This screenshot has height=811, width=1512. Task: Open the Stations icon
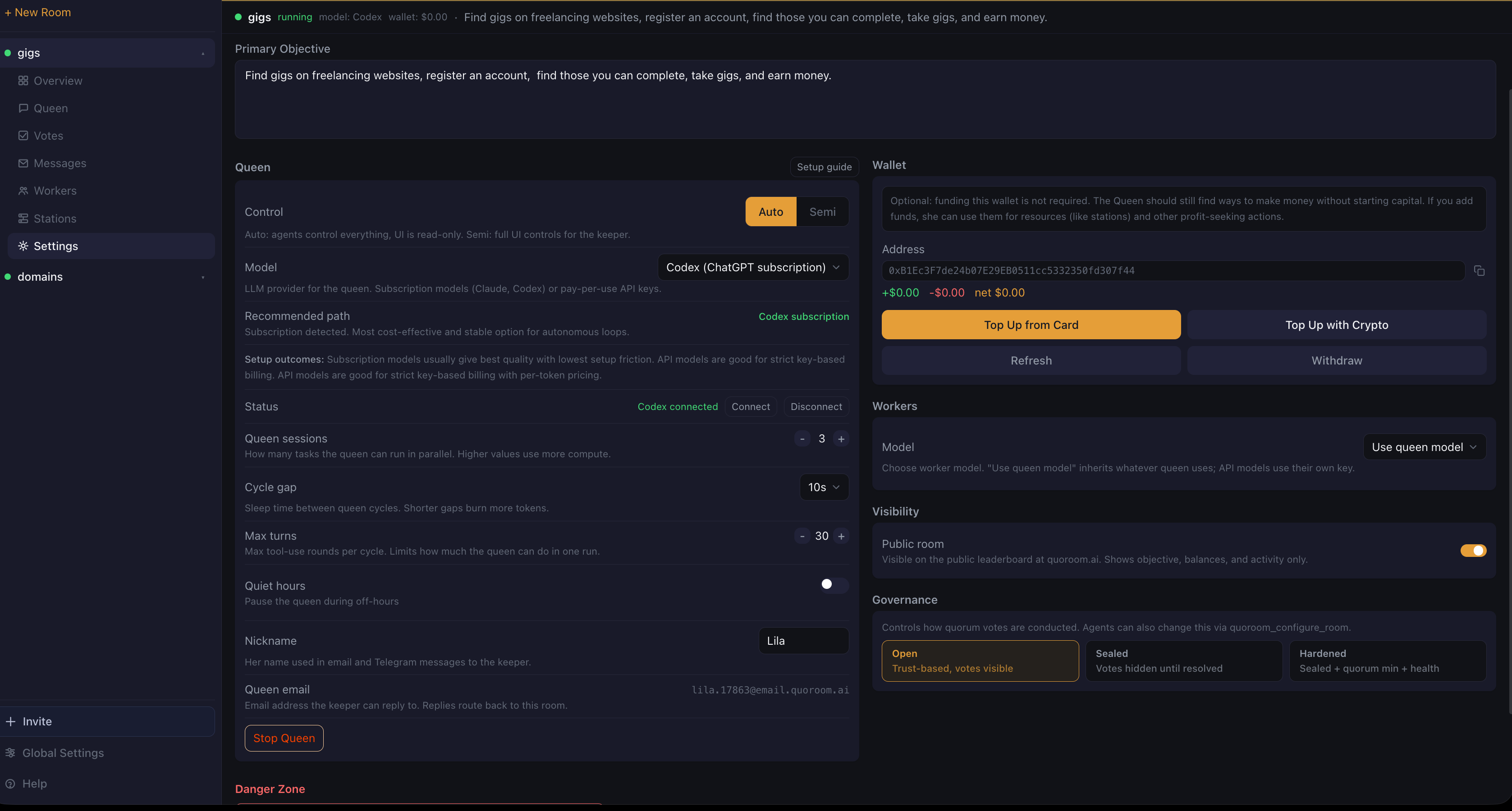pos(23,218)
